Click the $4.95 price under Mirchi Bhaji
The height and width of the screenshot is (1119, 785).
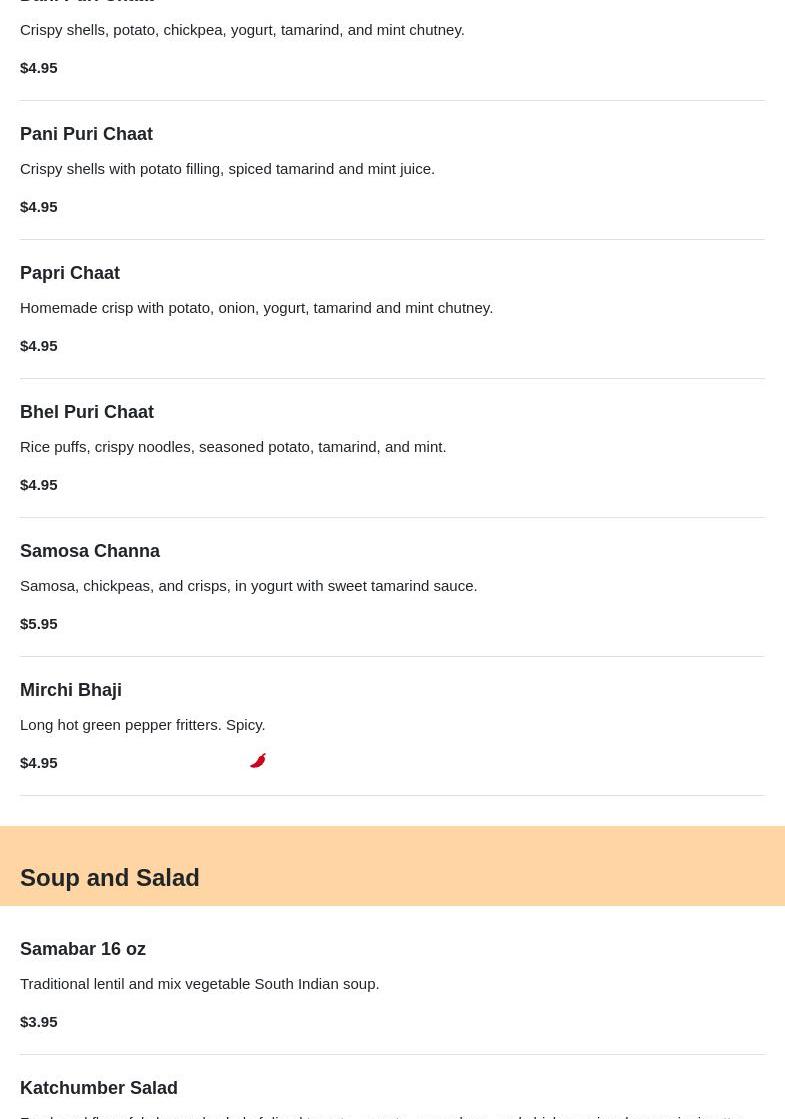tap(39, 762)
